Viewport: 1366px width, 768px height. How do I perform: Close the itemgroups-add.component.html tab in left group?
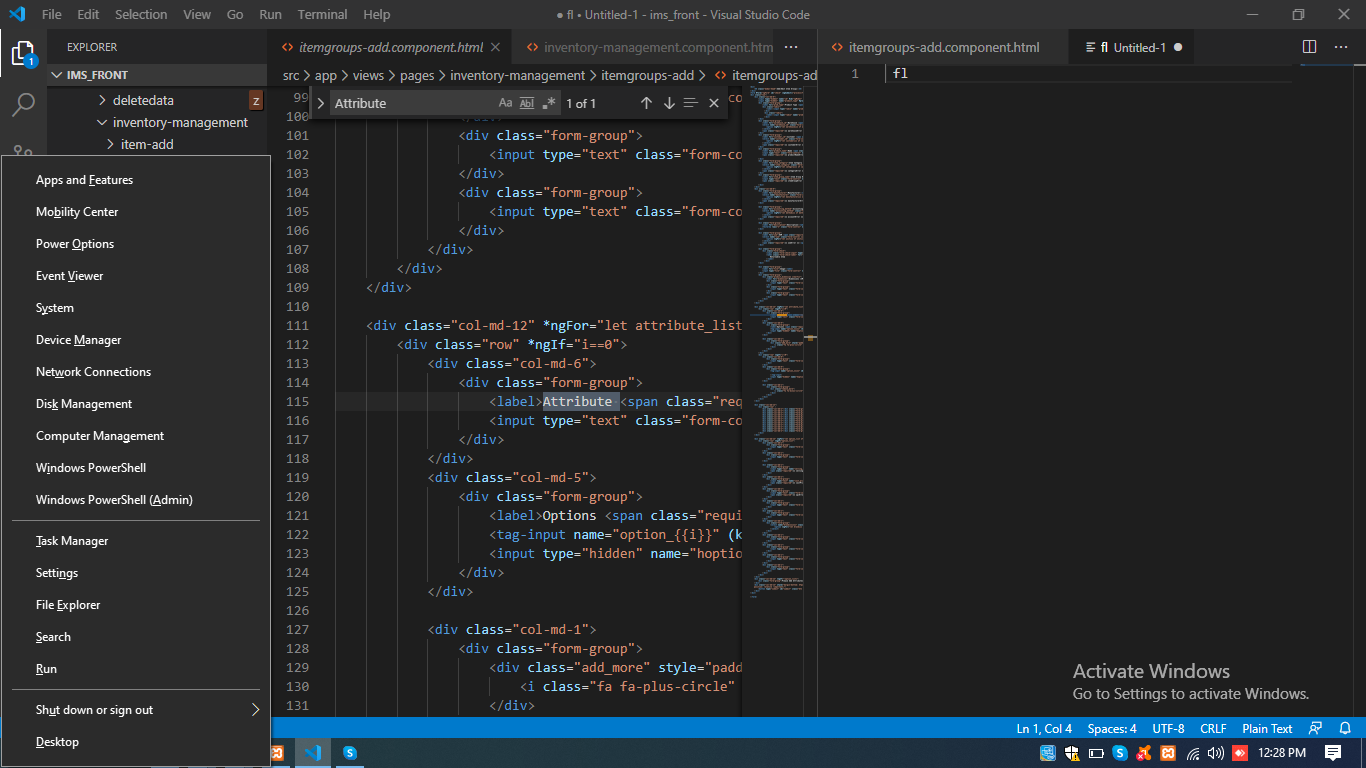pyautogui.click(x=495, y=47)
